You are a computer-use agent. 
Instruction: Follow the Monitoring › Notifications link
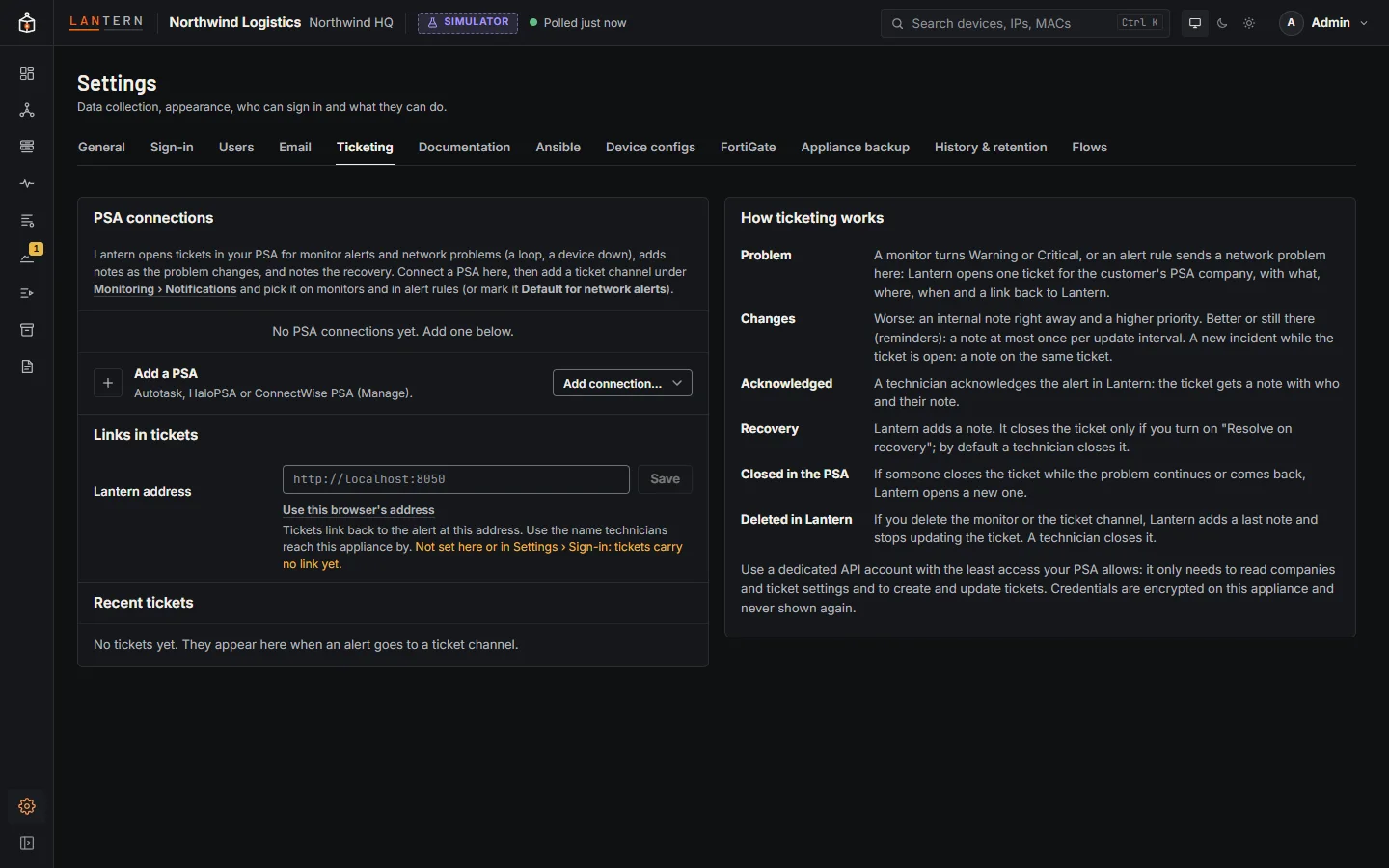pos(165,289)
